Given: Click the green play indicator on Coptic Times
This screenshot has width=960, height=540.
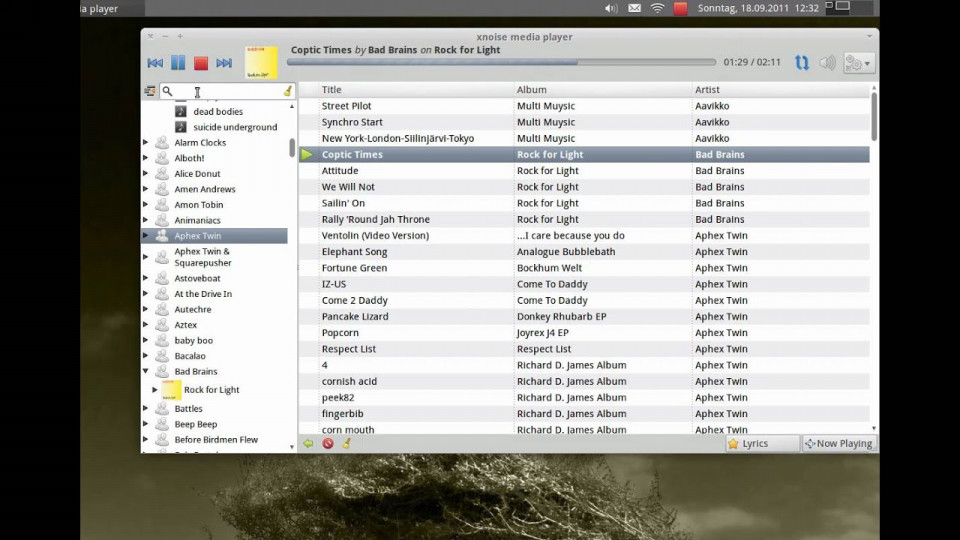Looking at the screenshot, I should tap(307, 154).
